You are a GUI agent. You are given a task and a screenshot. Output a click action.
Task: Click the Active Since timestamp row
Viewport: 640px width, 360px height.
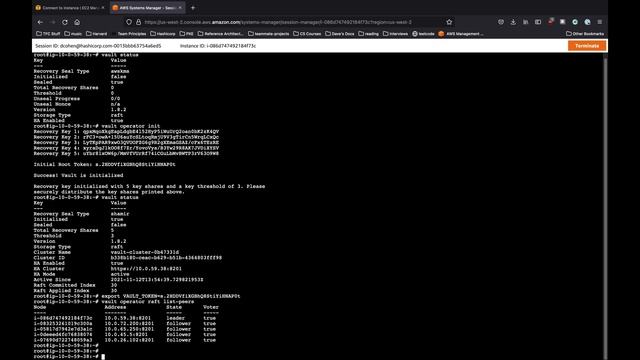(118, 280)
